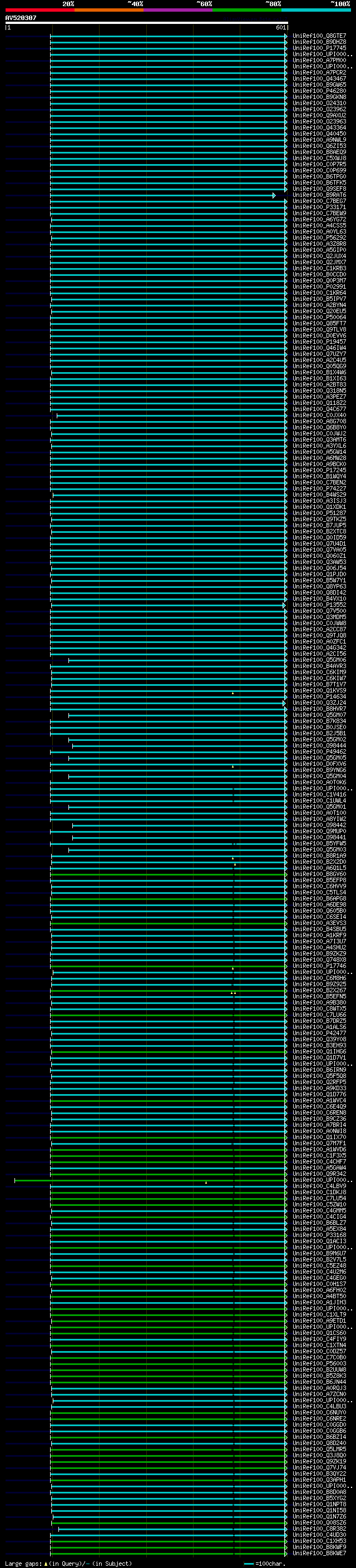Click the =100char. scale legend

click(x=264, y=1564)
